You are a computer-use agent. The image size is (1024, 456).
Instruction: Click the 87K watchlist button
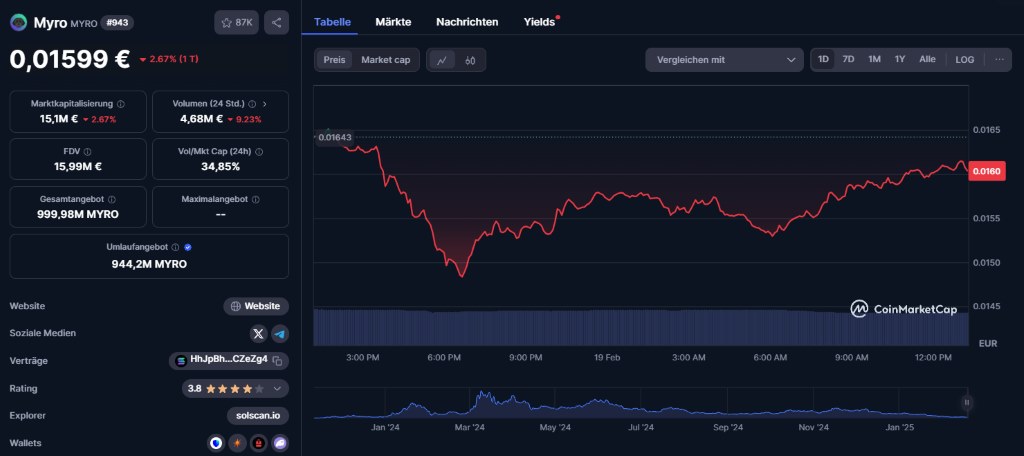(x=237, y=23)
